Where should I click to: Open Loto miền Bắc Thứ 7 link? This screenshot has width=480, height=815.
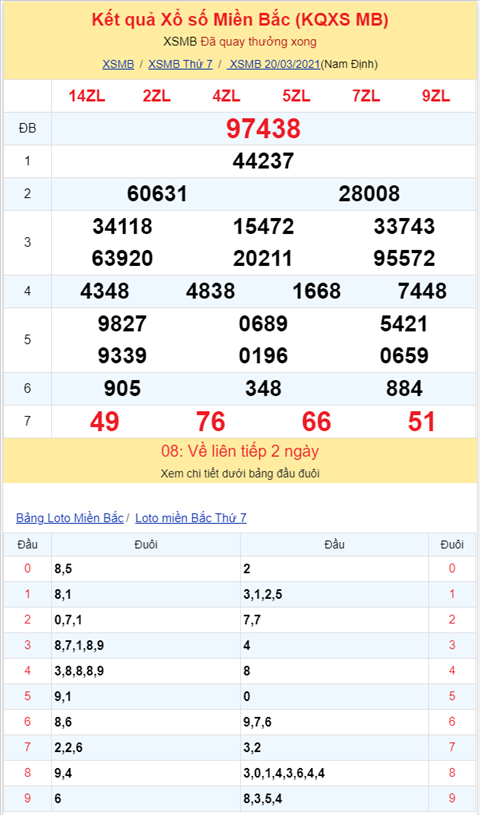pyautogui.click(x=191, y=518)
